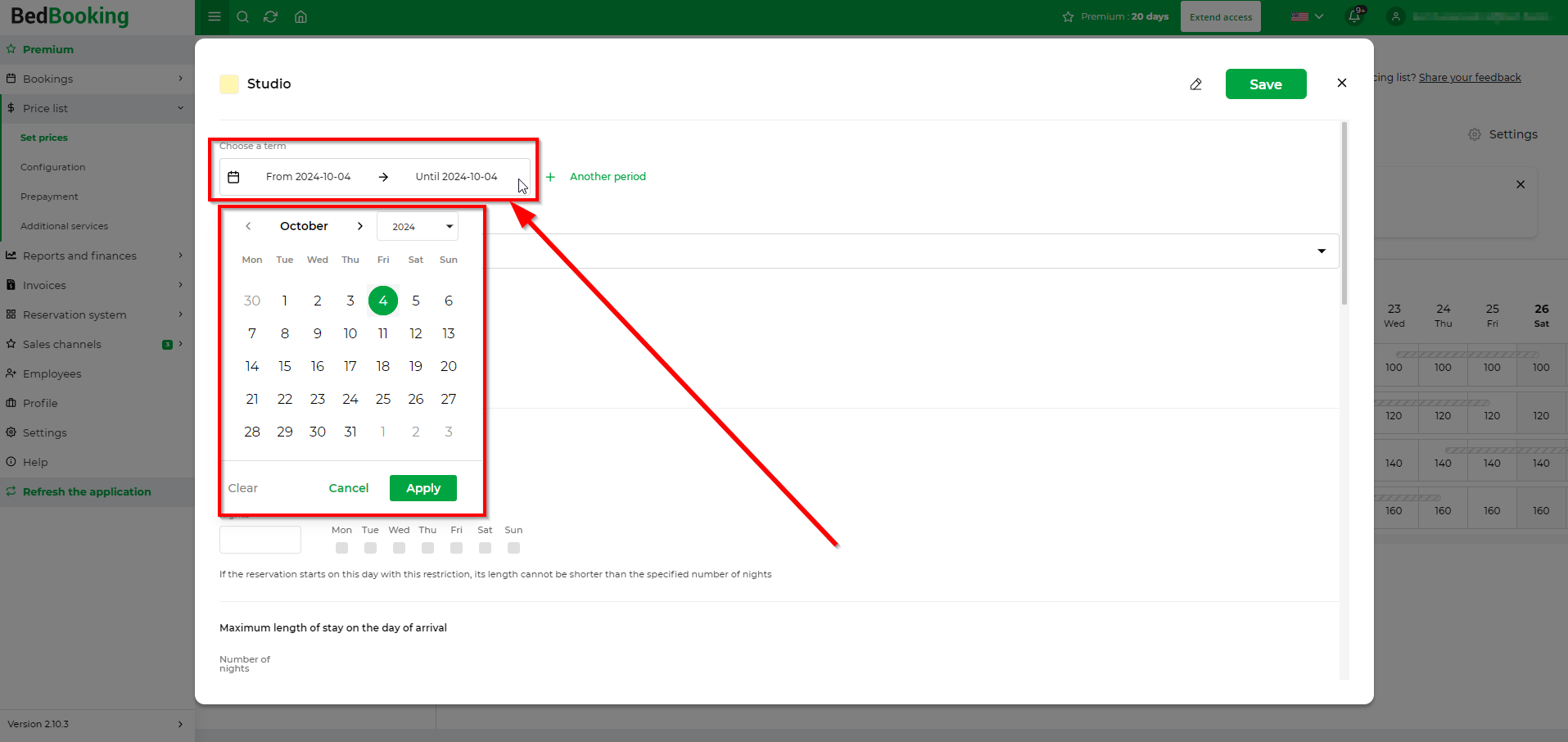
Task: Open Configuration submenu item
Action: point(53,167)
